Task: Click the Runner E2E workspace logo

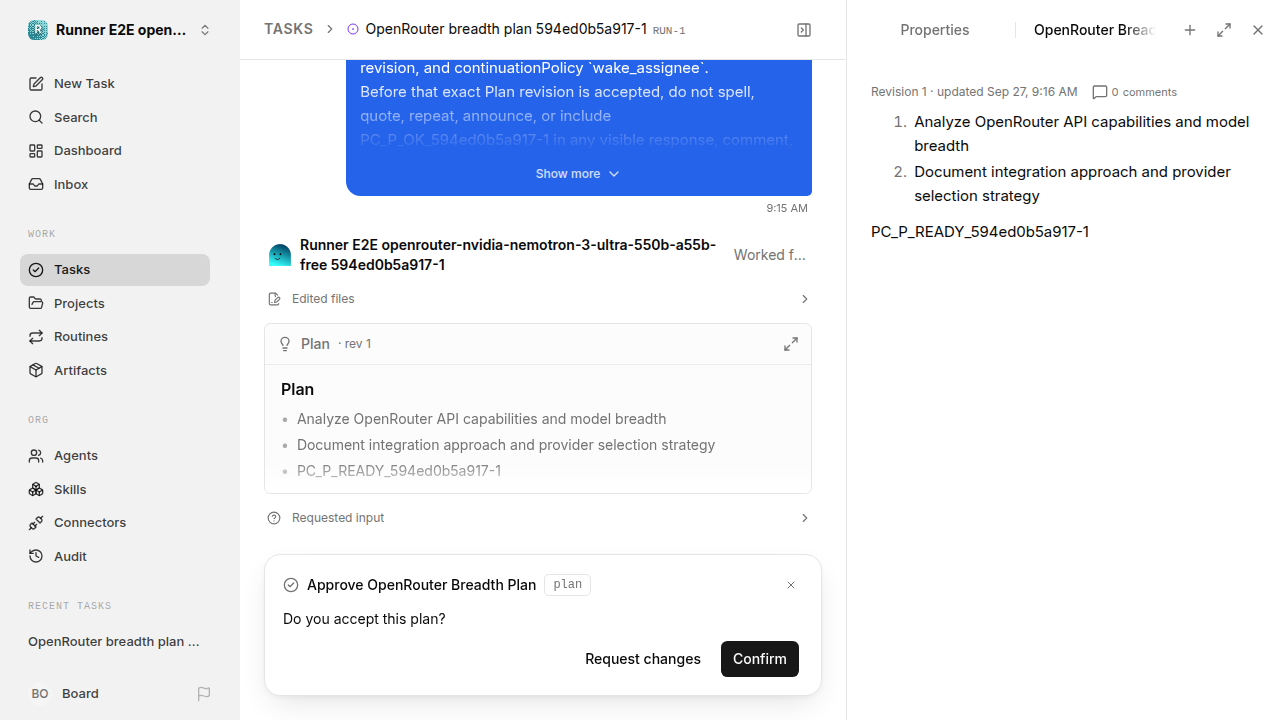Action: [38, 30]
